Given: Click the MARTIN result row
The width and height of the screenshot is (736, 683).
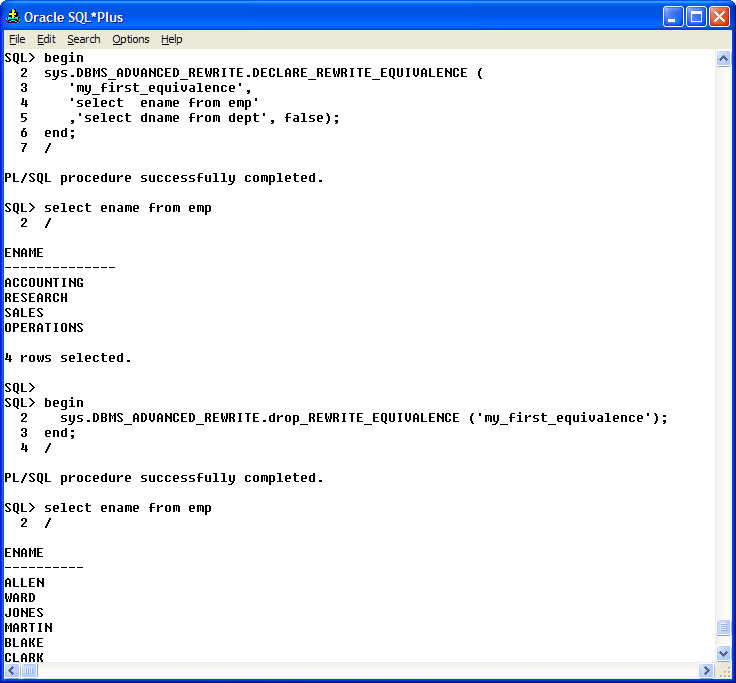Looking at the screenshot, I should [29, 628].
